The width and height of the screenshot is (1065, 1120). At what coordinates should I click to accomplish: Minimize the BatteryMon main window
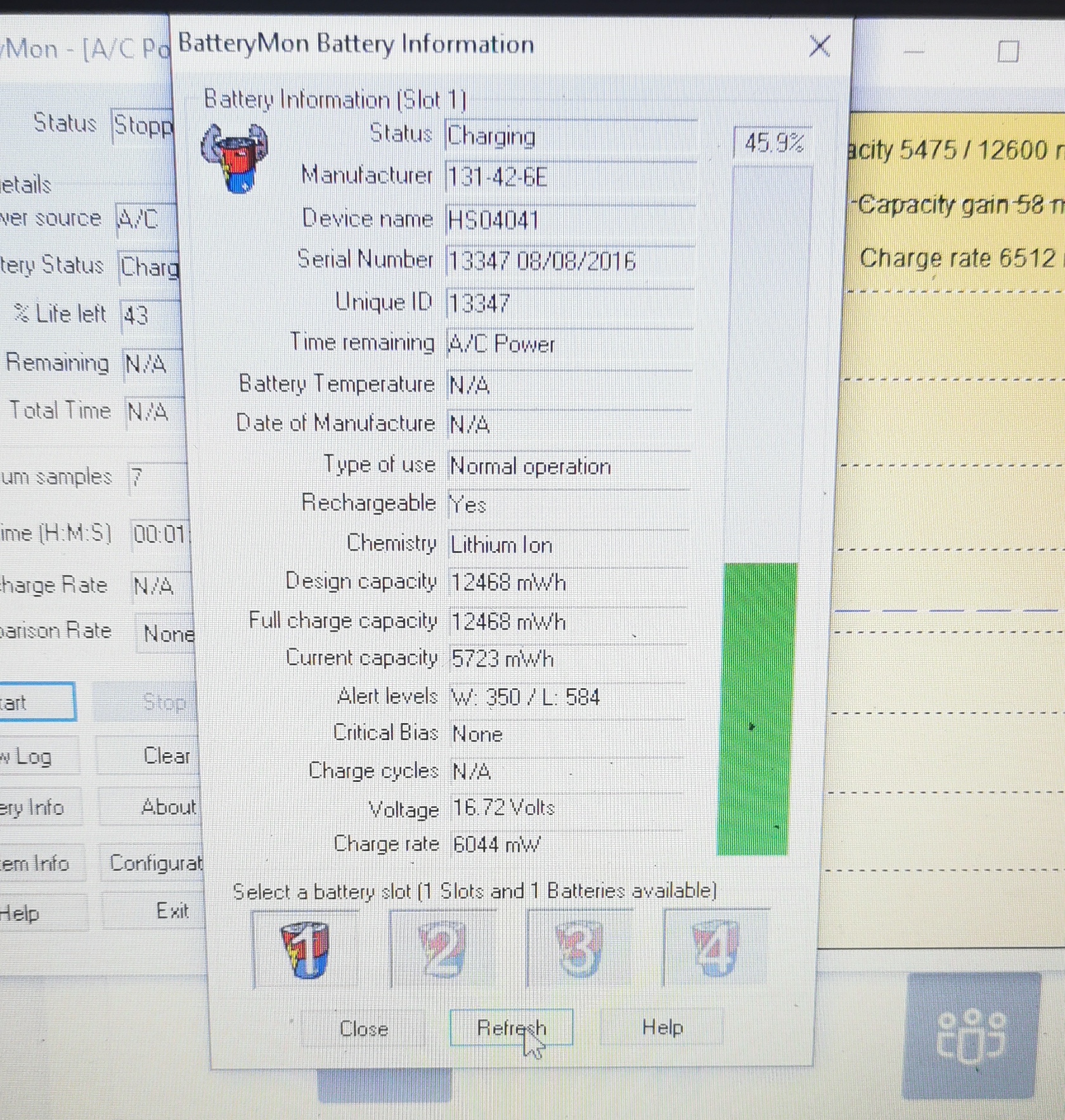pyautogui.click(x=913, y=51)
